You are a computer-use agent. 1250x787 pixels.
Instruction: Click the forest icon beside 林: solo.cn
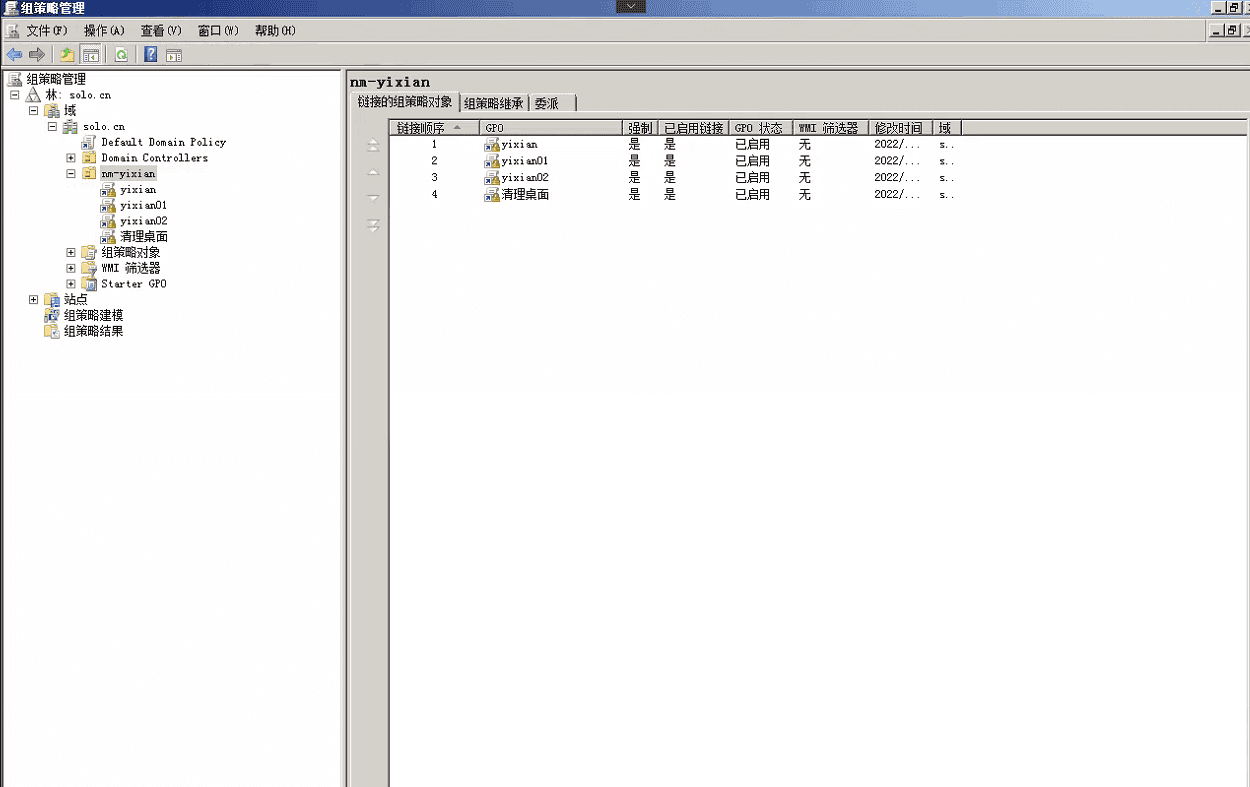pyautogui.click(x=34, y=95)
